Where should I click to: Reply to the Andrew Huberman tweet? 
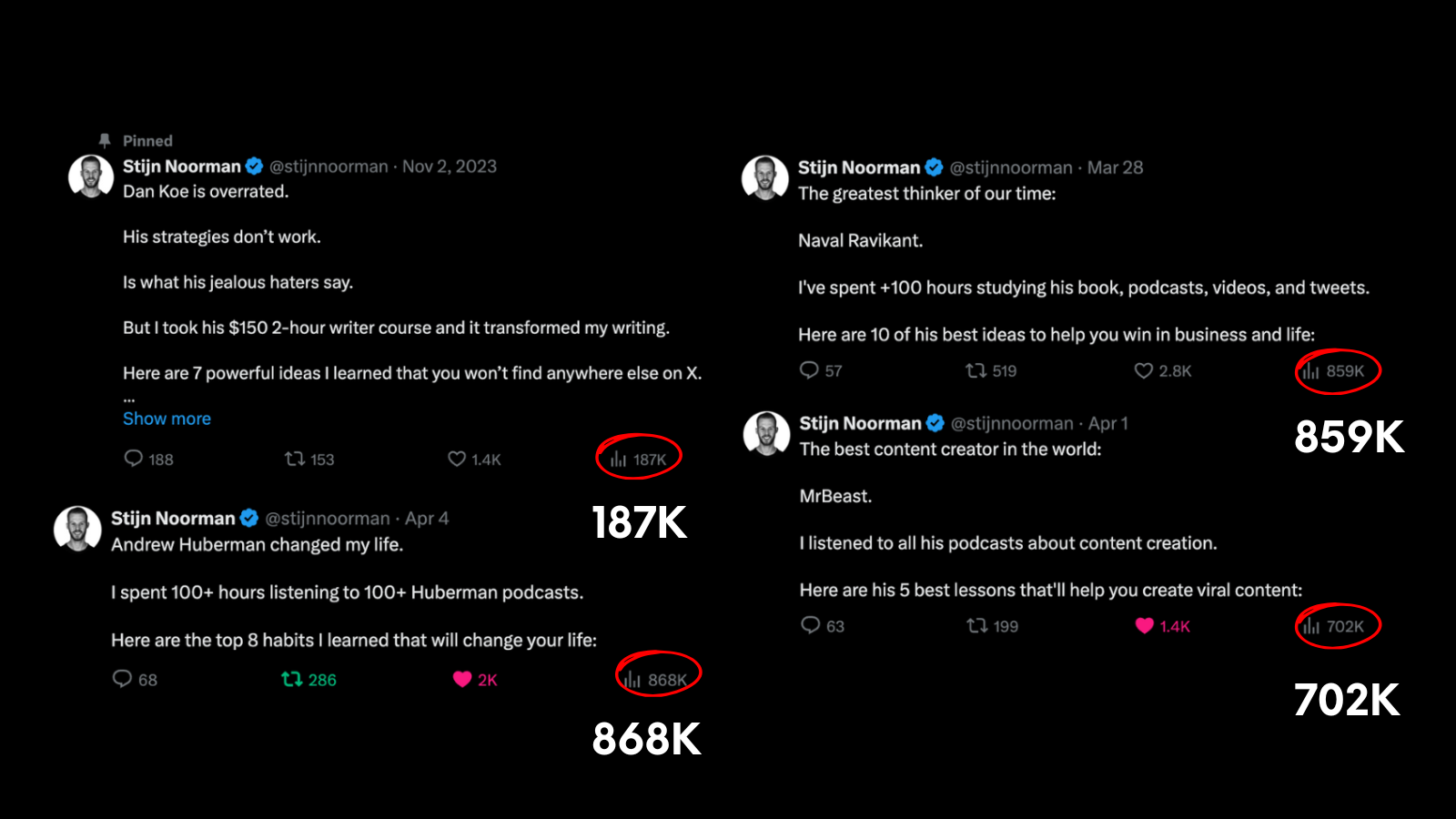122,679
